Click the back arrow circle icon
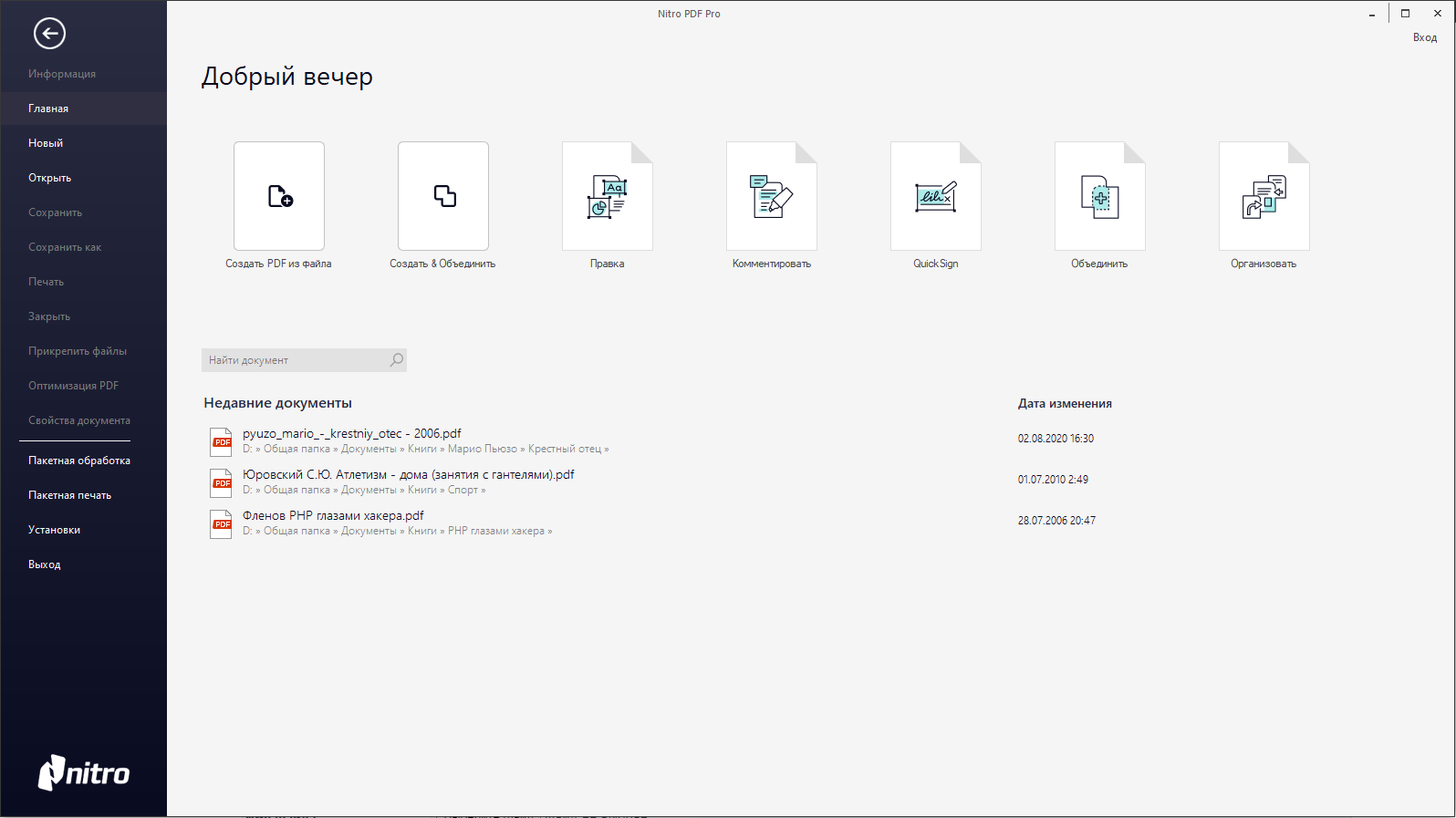The height and width of the screenshot is (818, 1456). point(49,34)
